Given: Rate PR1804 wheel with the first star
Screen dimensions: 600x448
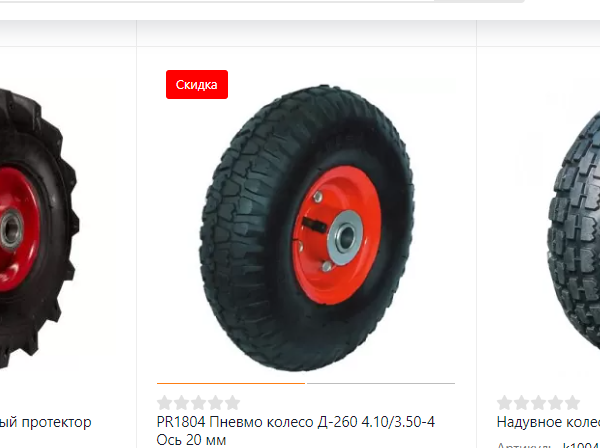Looking at the screenshot, I should coord(164,403).
